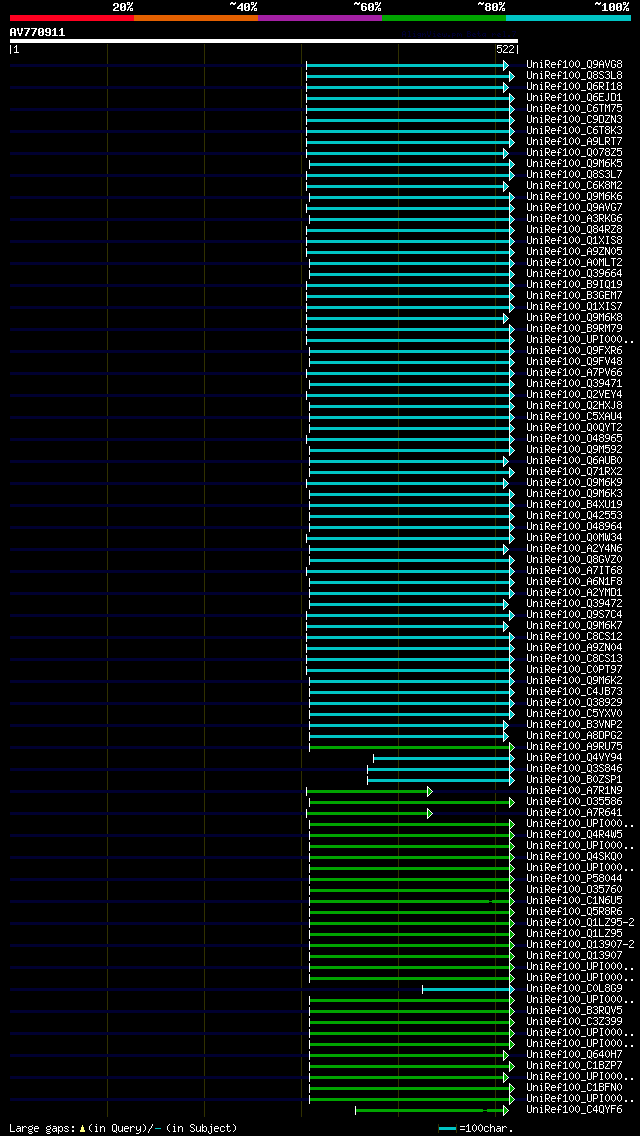Choose the UniRef100_Q9FXR6 hit label

(x=574, y=351)
